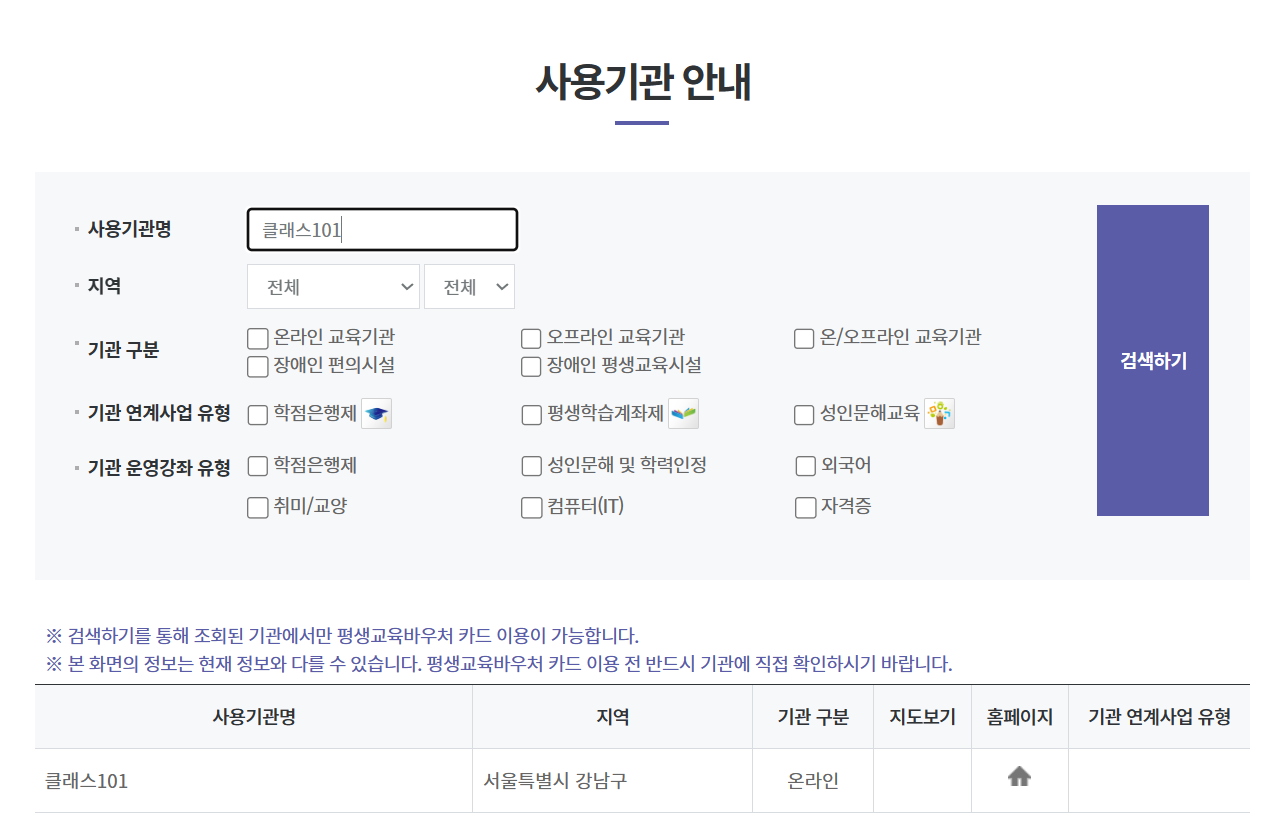This screenshot has height=830, width=1280.
Task: Open the second, narrower 지역 dropdown
Action: click(469, 287)
